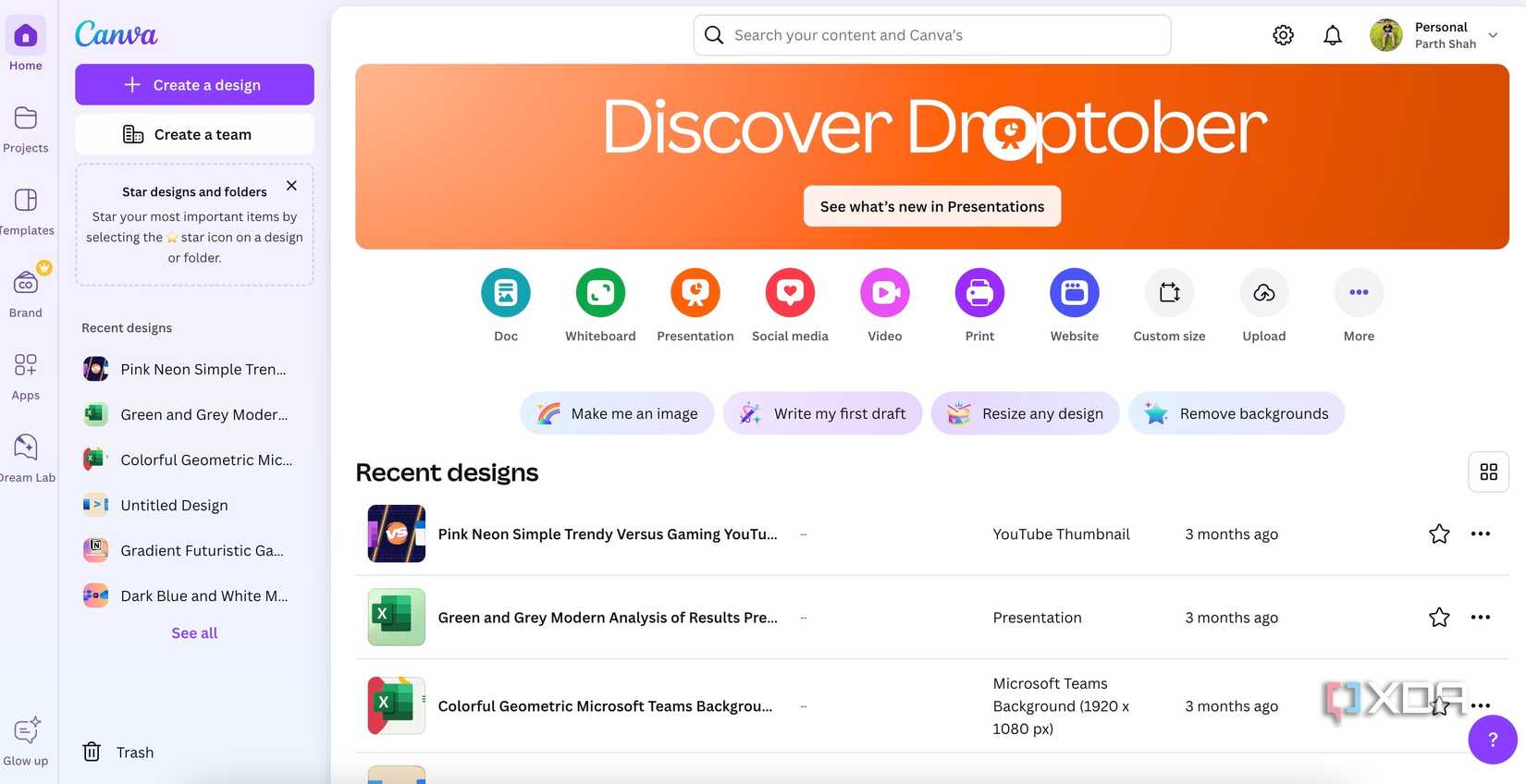Open the settings gear
1526x784 pixels.
(x=1283, y=35)
